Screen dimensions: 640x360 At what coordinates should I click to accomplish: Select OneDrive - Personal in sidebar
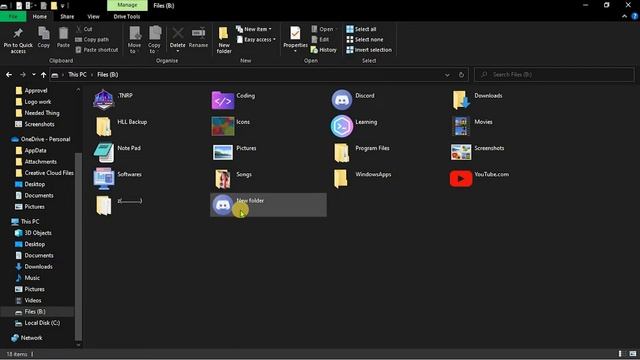[41, 139]
